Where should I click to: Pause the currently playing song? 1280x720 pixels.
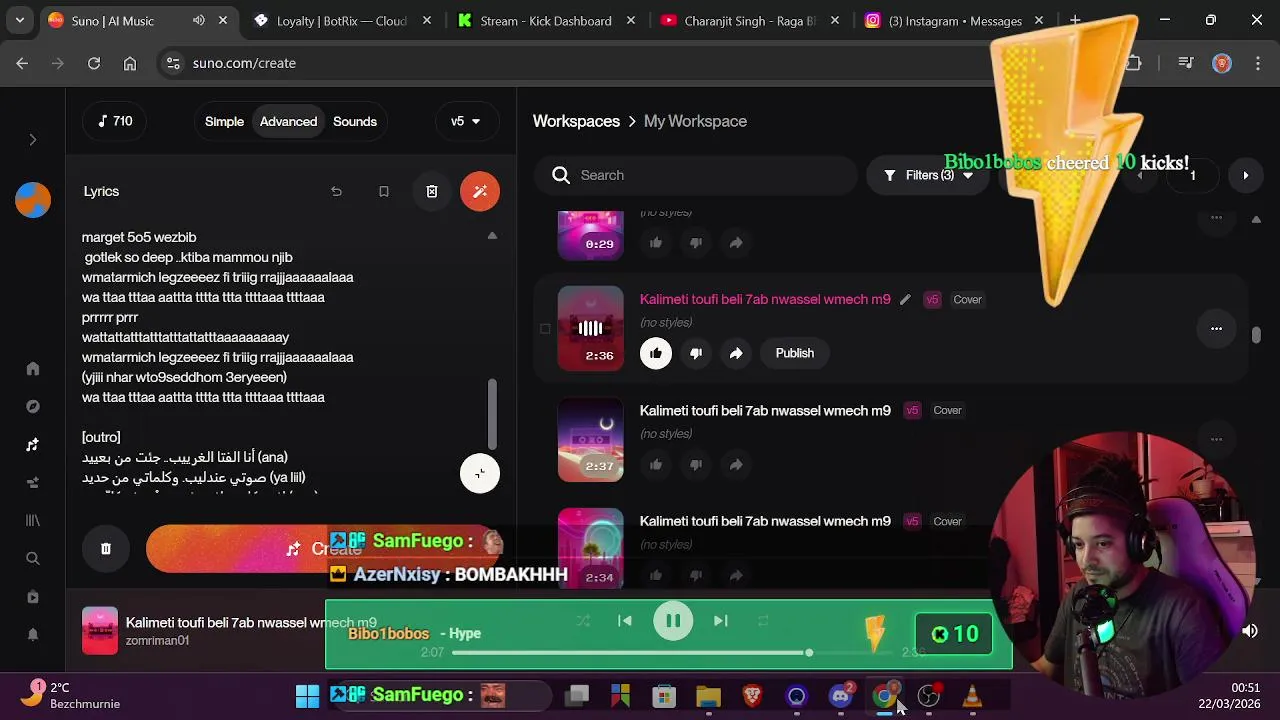click(x=673, y=621)
